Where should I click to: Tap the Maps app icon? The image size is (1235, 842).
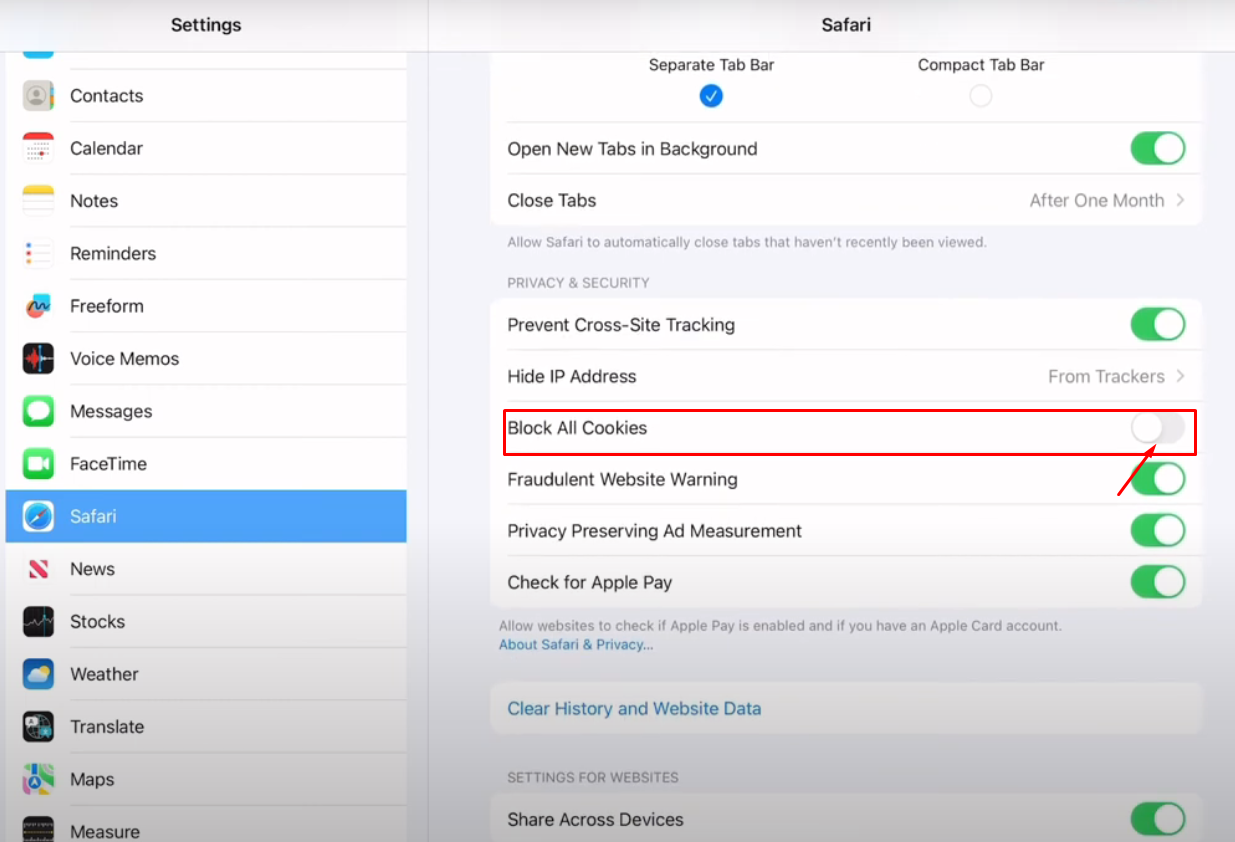click(38, 779)
